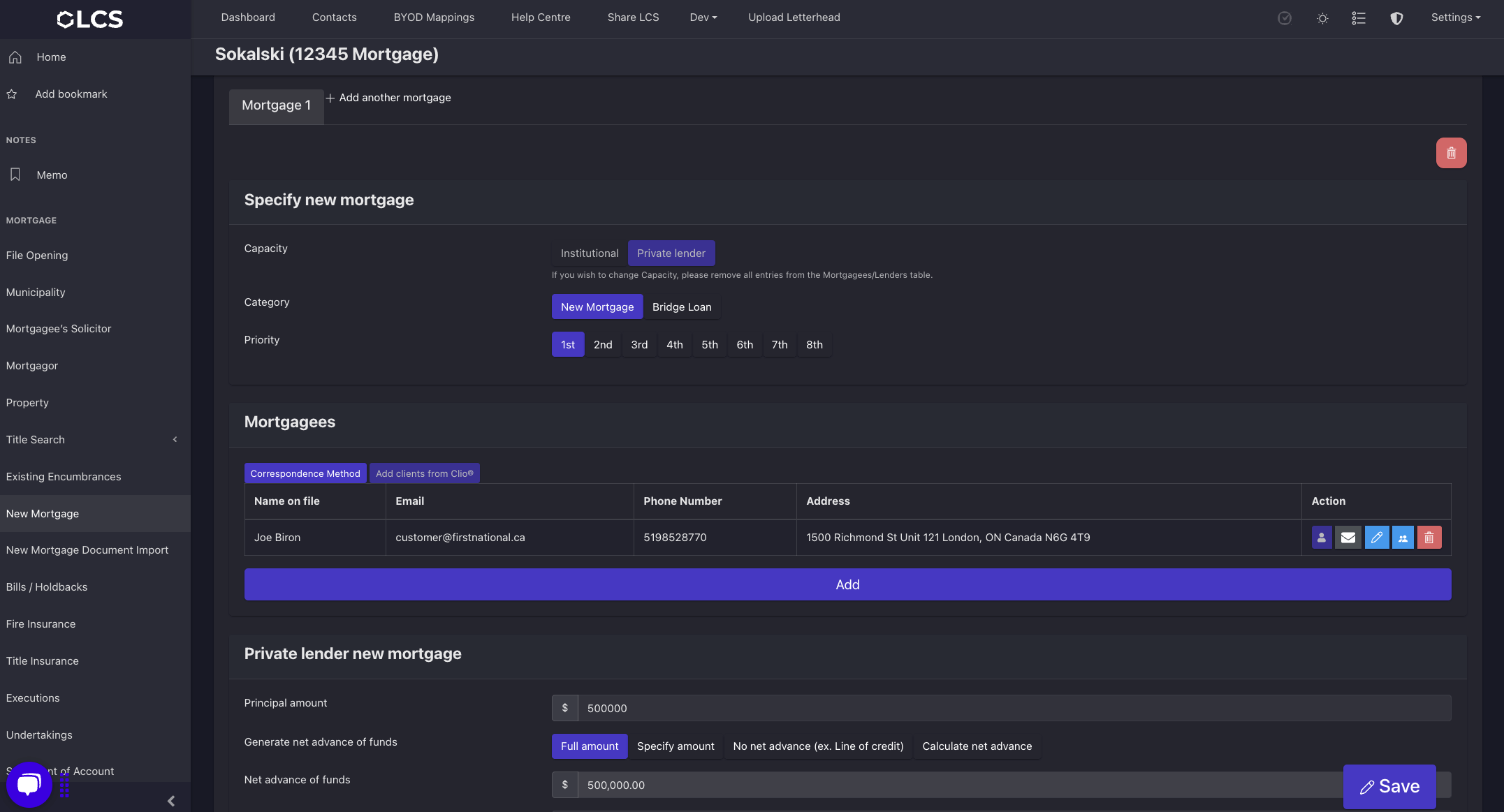
Task: Toggle the sun brightness theme icon
Action: [x=1322, y=18]
